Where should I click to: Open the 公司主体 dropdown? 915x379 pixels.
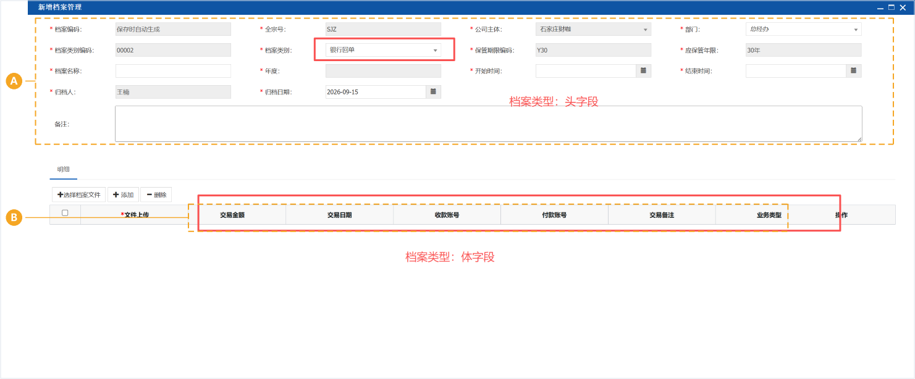pyautogui.click(x=593, y=29)
